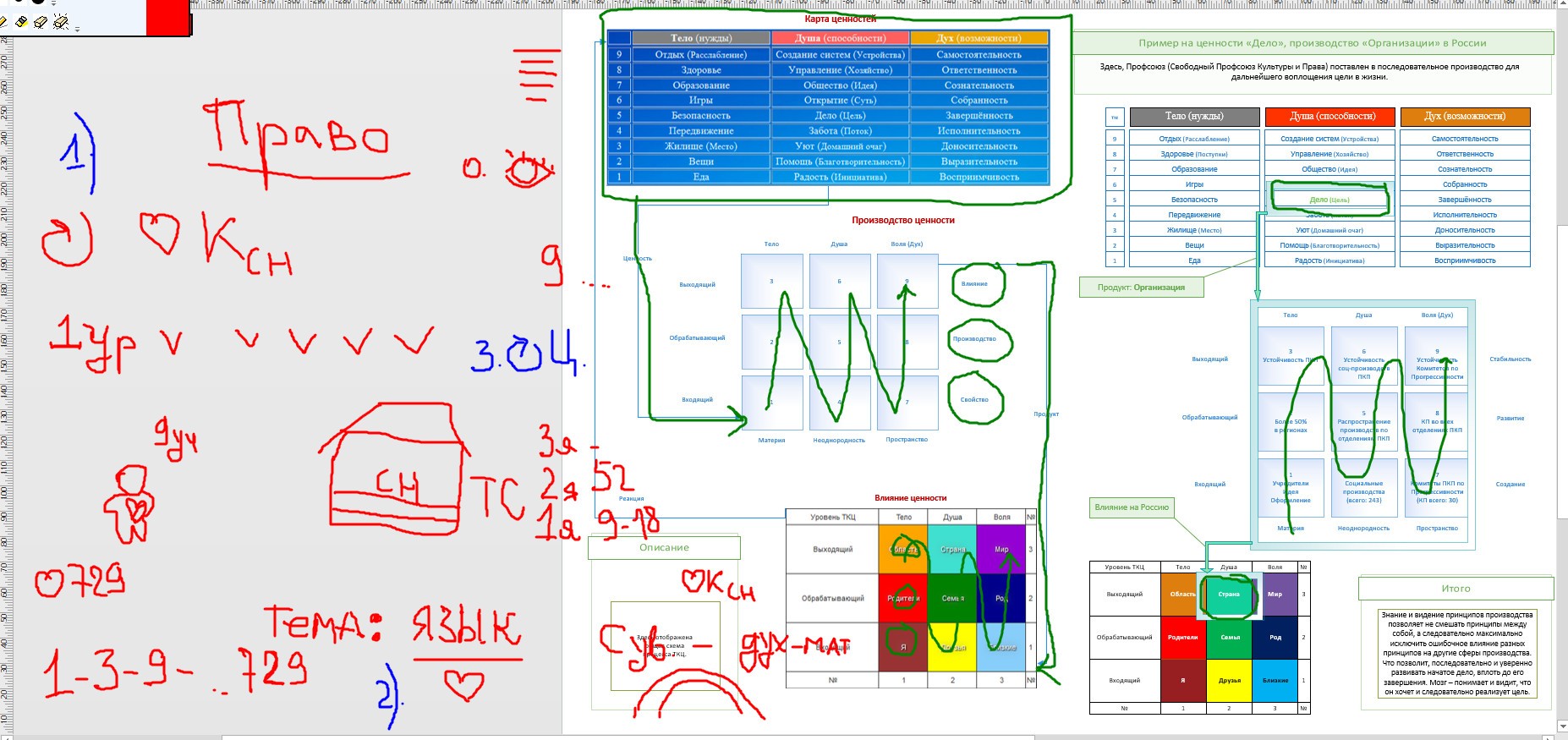Click the 'Пример на ценности «Дело»' heading banner

tap(1312, 43)
